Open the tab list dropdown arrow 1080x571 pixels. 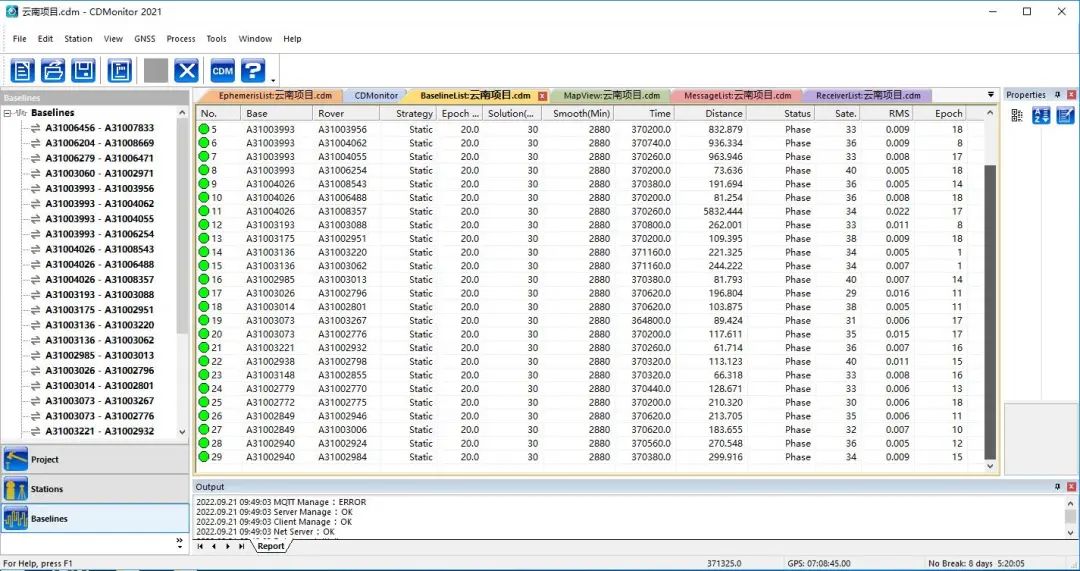(991, 95)
